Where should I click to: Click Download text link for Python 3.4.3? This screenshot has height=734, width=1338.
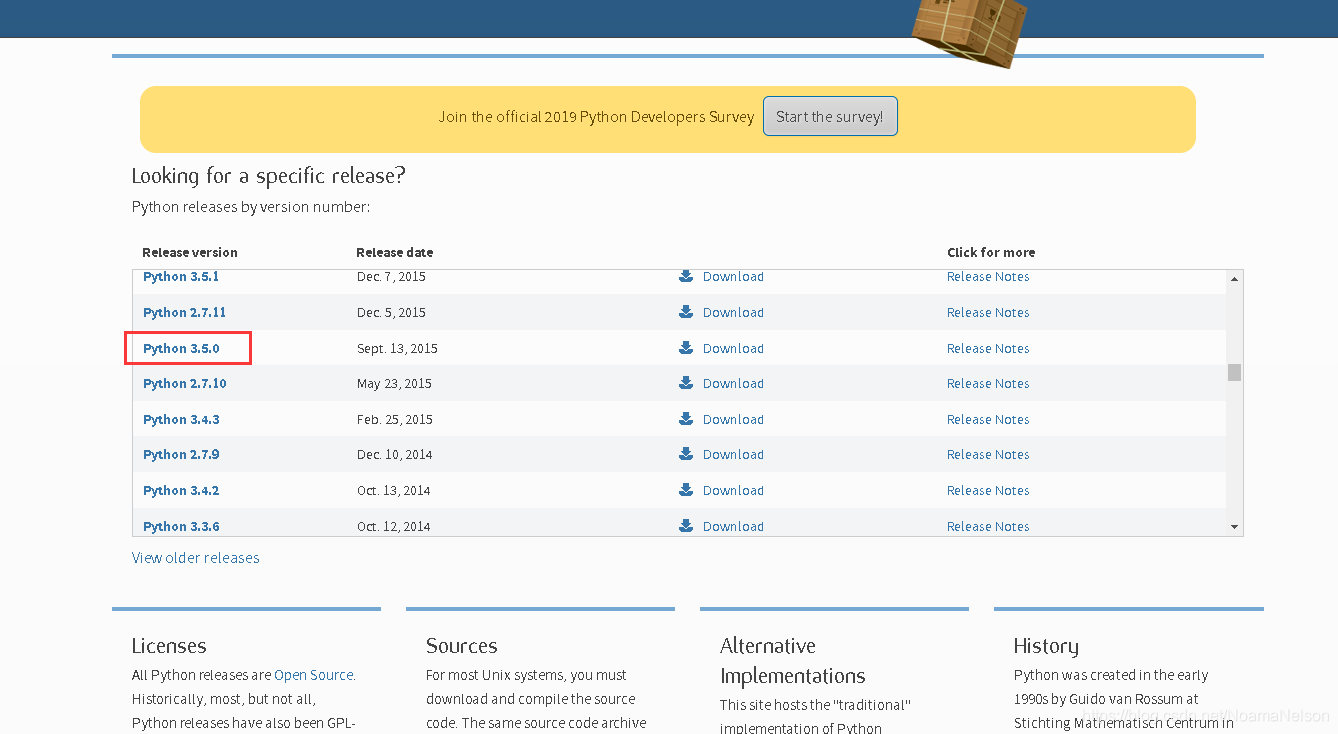click(733, 419)
